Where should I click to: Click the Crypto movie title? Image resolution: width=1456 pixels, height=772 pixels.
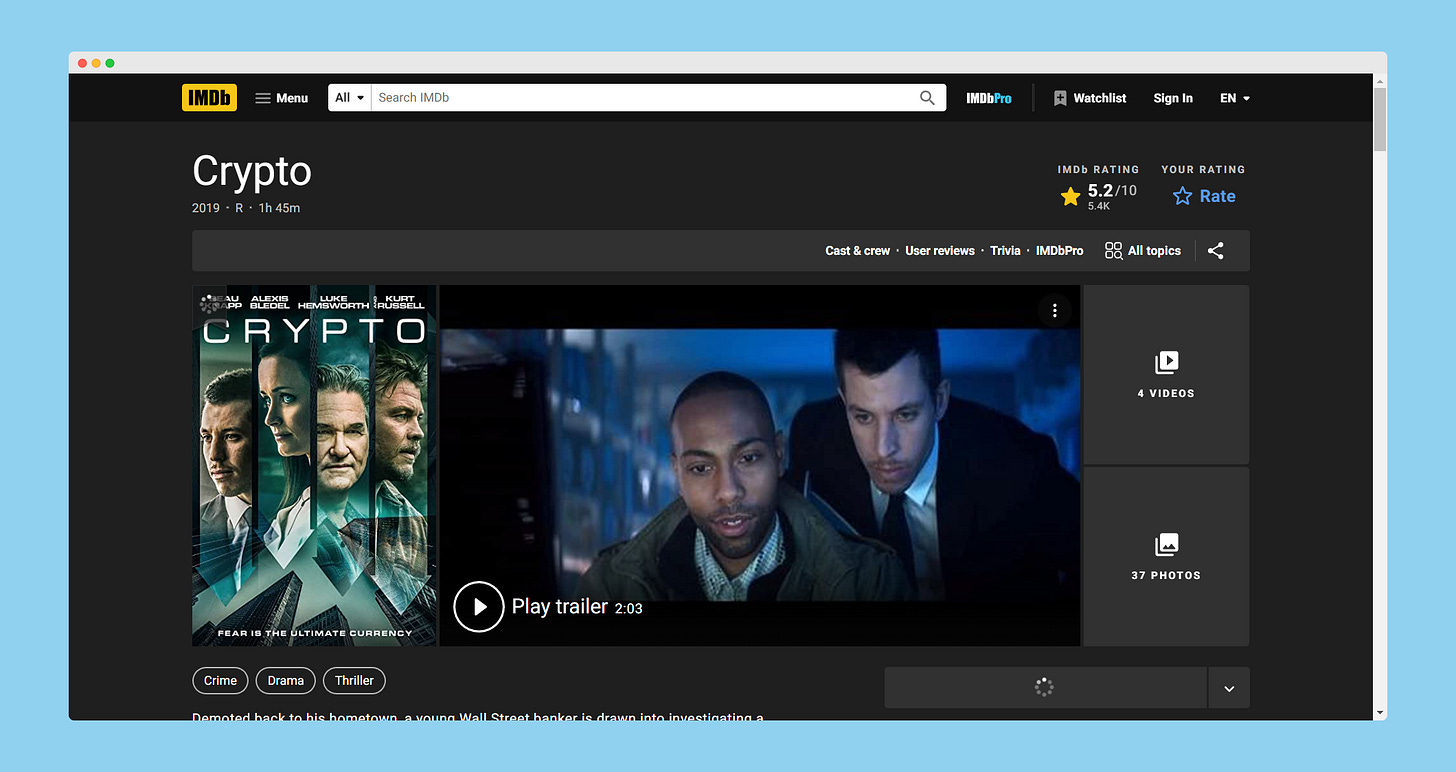[x=252, y=171]
